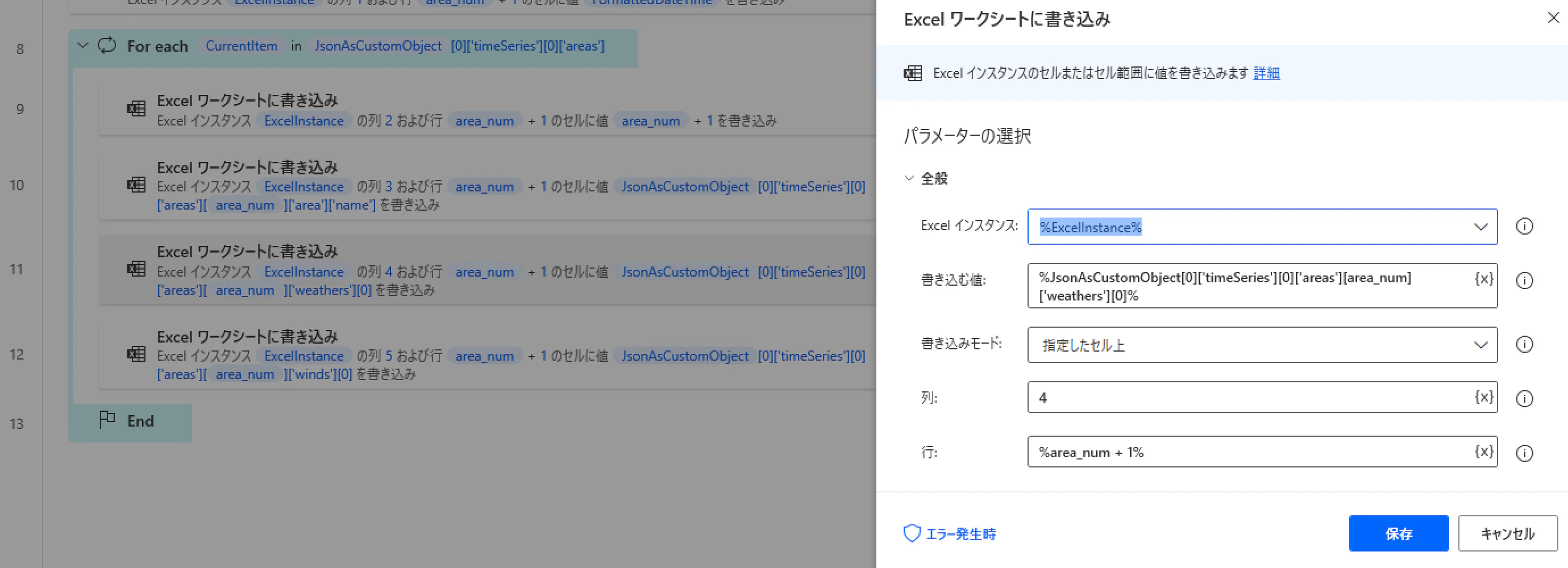The width and height of the screenshot is (1568, 568).
Task: Open variable picker {x} in 列 field
Action: click(x=1484, y=397)
